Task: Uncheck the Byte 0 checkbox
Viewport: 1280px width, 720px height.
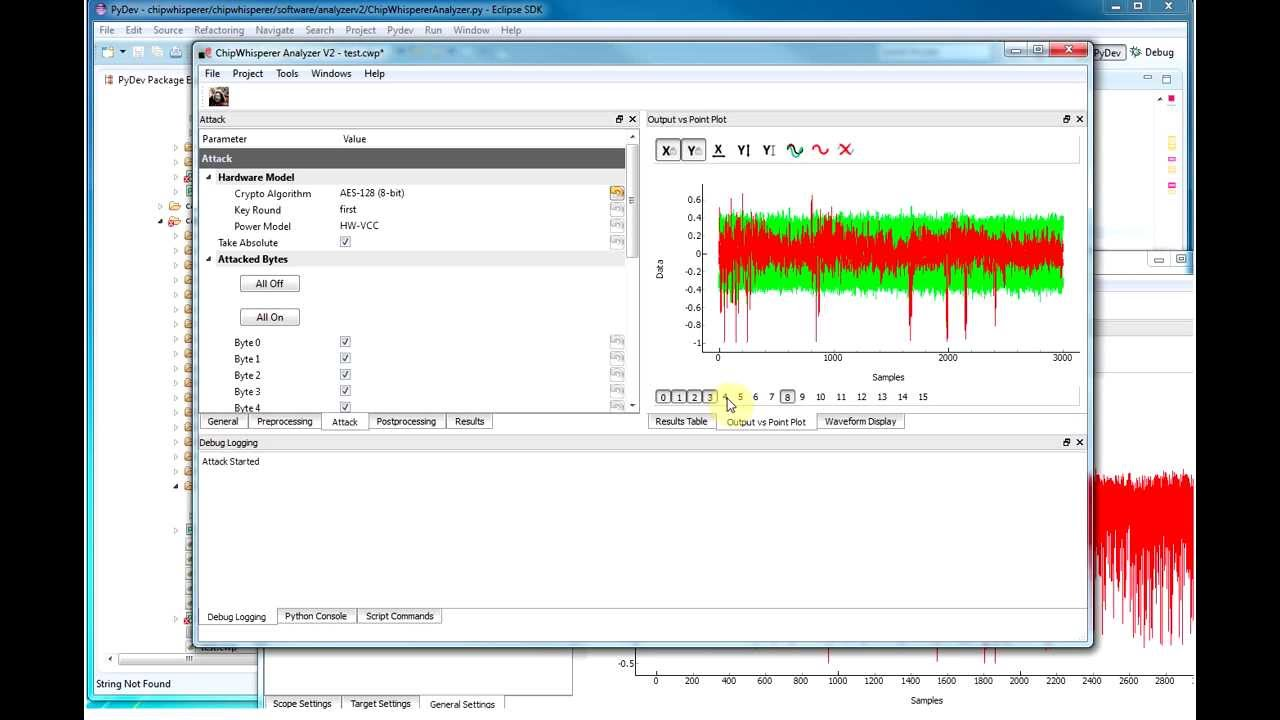Action: pyautogui.click(x=345, y=342)
